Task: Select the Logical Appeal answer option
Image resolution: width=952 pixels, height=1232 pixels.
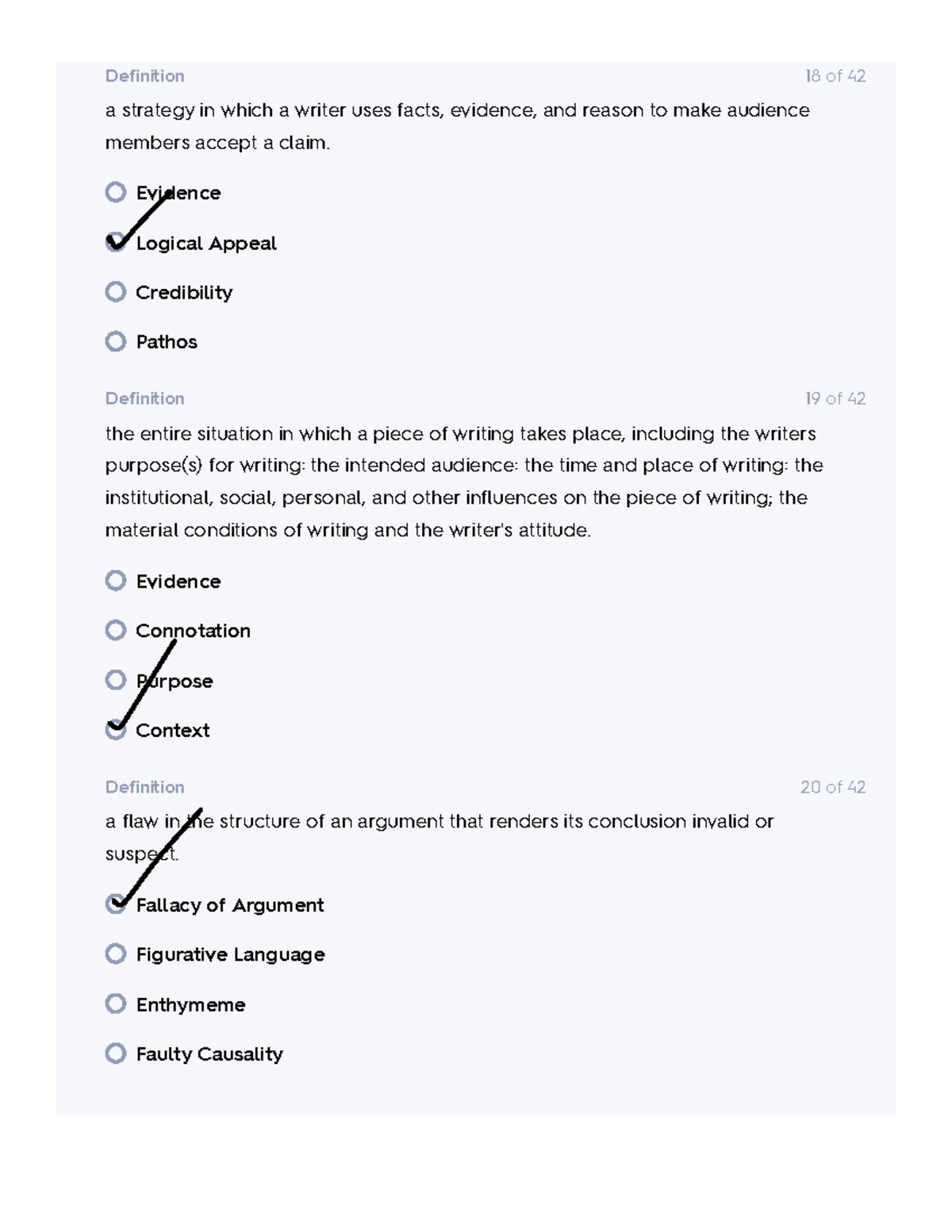Action: [116, 244]
